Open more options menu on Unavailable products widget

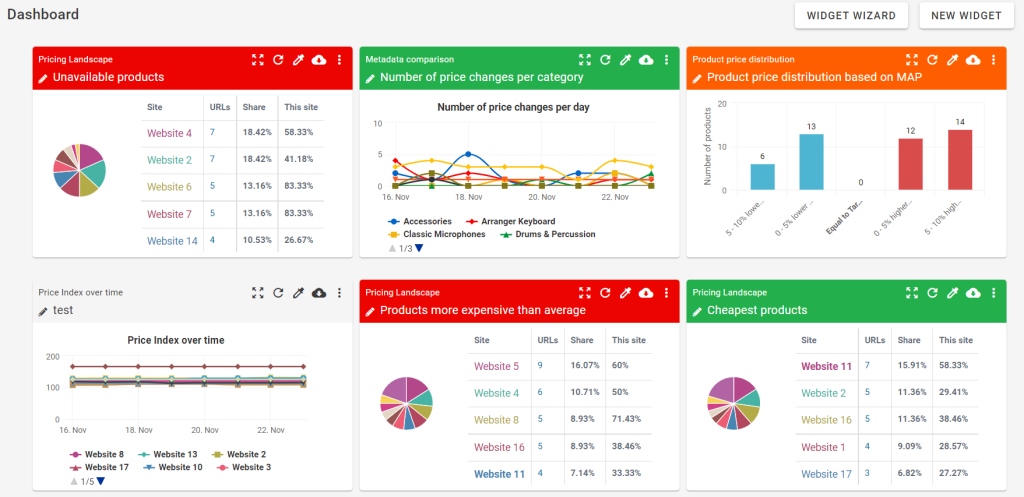pos(340,60)
